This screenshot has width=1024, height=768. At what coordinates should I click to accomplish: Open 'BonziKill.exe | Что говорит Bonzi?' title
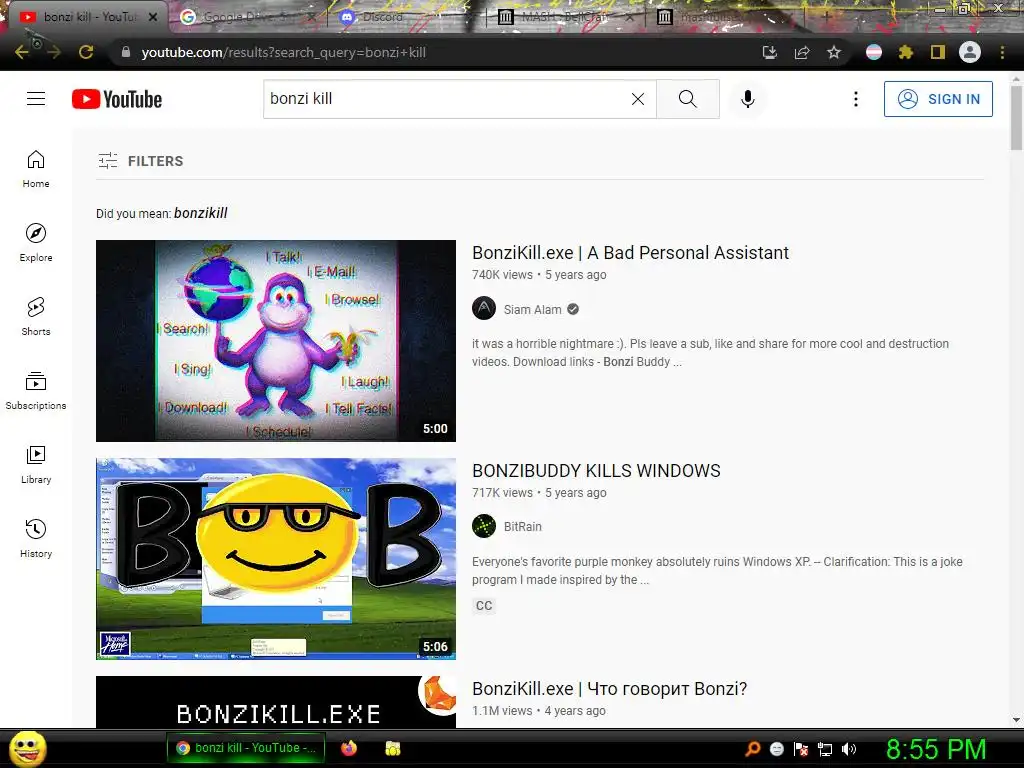pyautogui.click(x=609, y=689)
